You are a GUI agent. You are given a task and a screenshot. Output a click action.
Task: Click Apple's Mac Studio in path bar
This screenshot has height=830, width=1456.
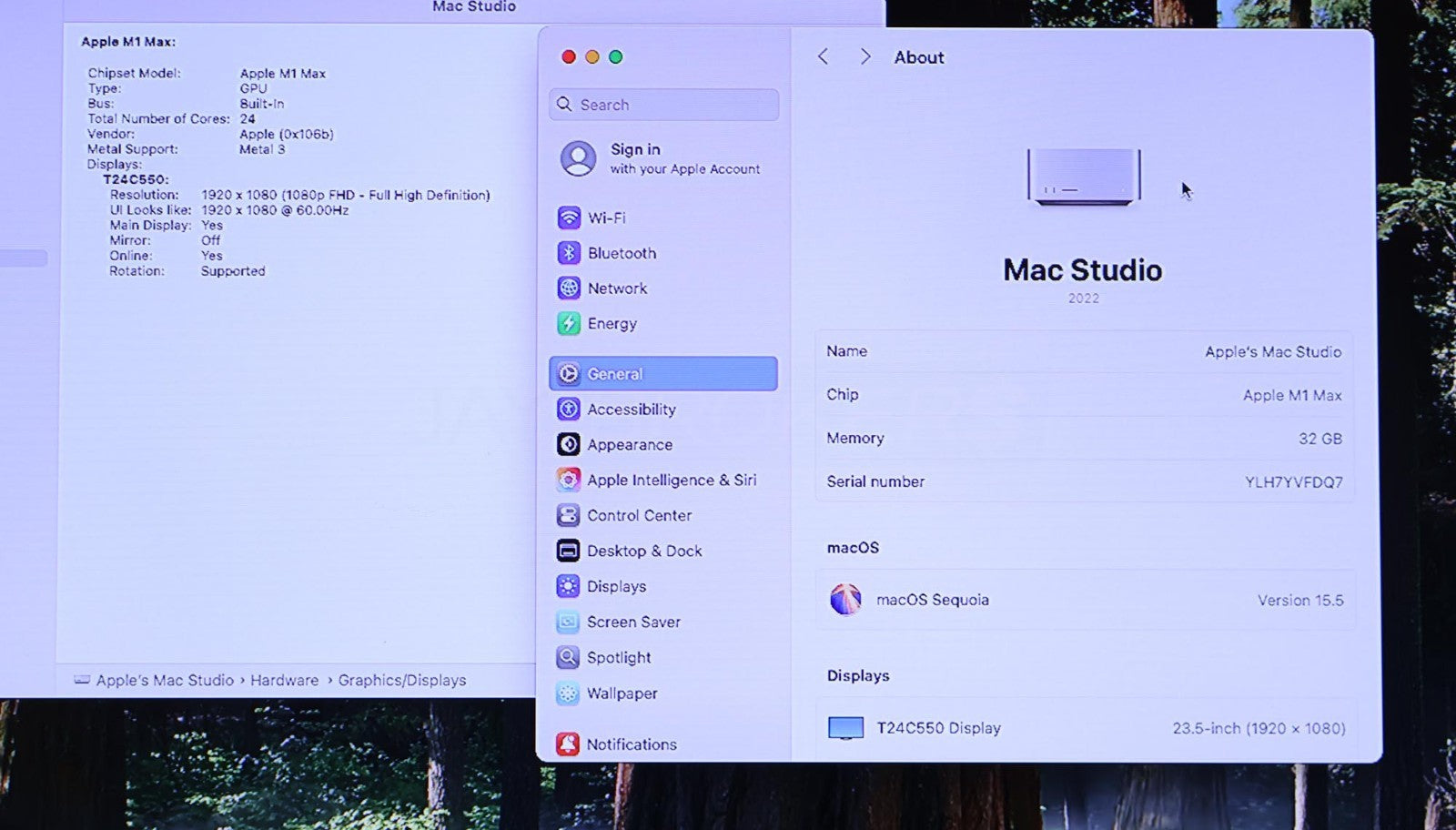point(165,680)
